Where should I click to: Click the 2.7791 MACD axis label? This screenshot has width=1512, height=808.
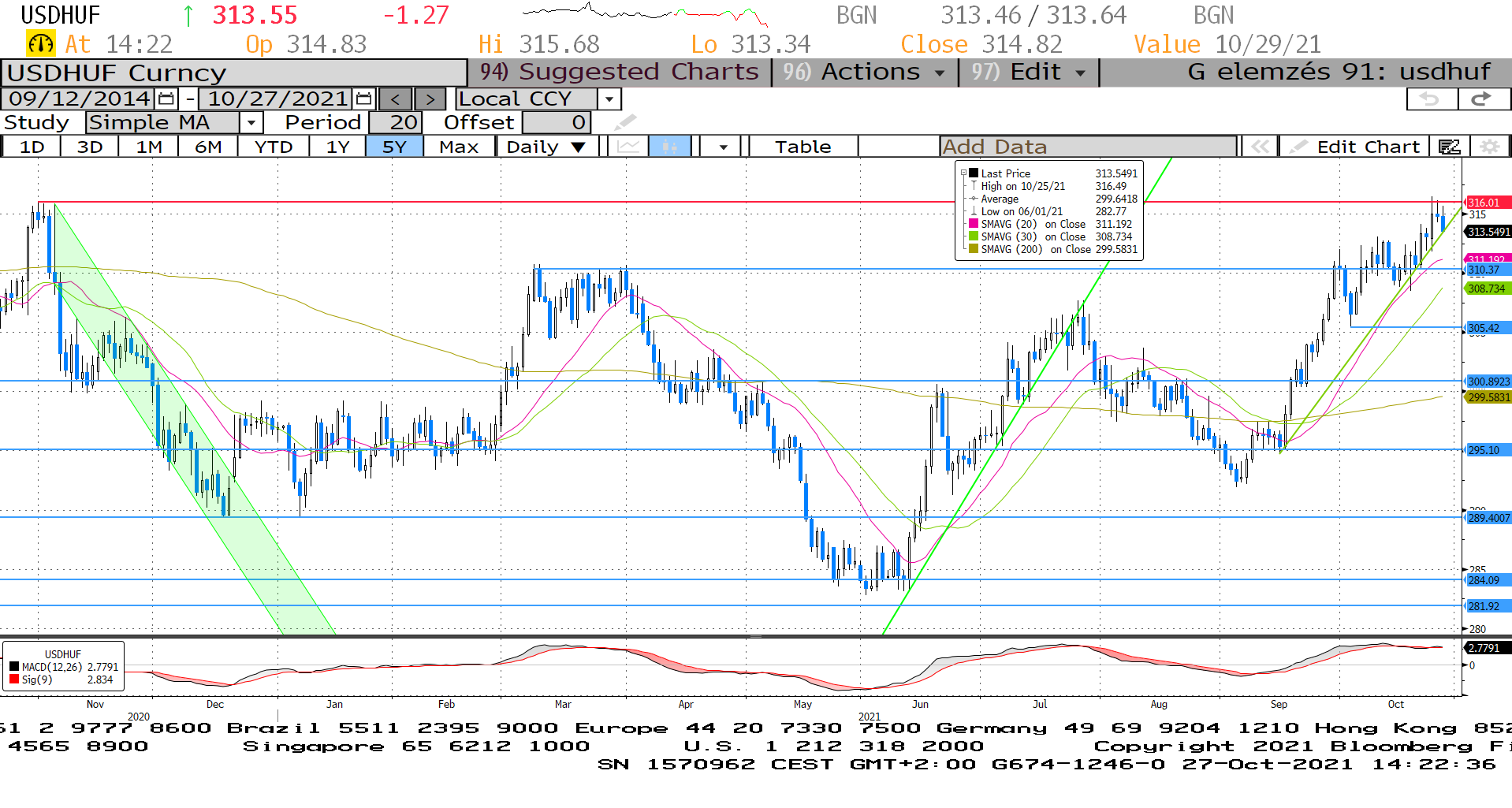(x=1487, y=648)
